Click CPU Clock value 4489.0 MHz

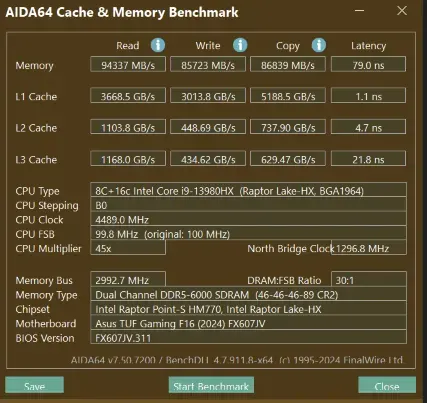pyautogui.click(x=248, y=219)
